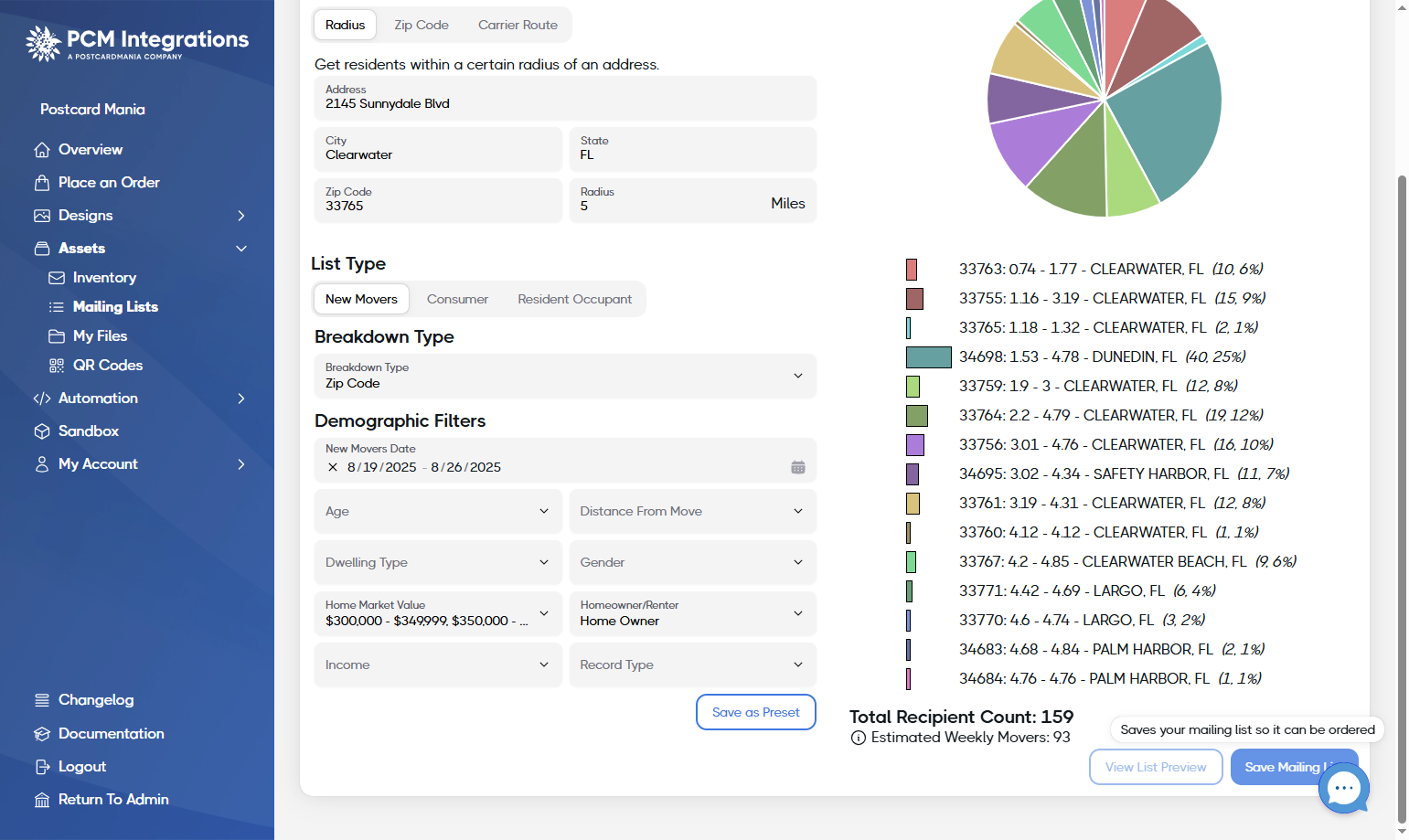The height and width of the screenshot is (840, 1409).
Task: Click the My Files folder icon
Action: [57, 336]
